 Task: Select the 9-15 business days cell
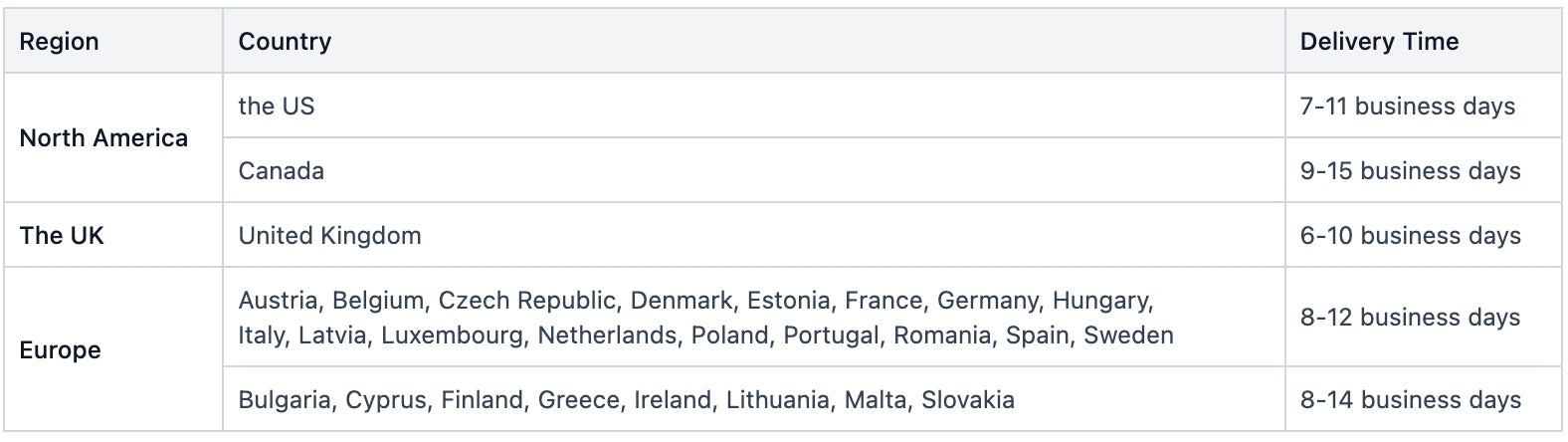pyautogui.click(x=1410, y=171)
